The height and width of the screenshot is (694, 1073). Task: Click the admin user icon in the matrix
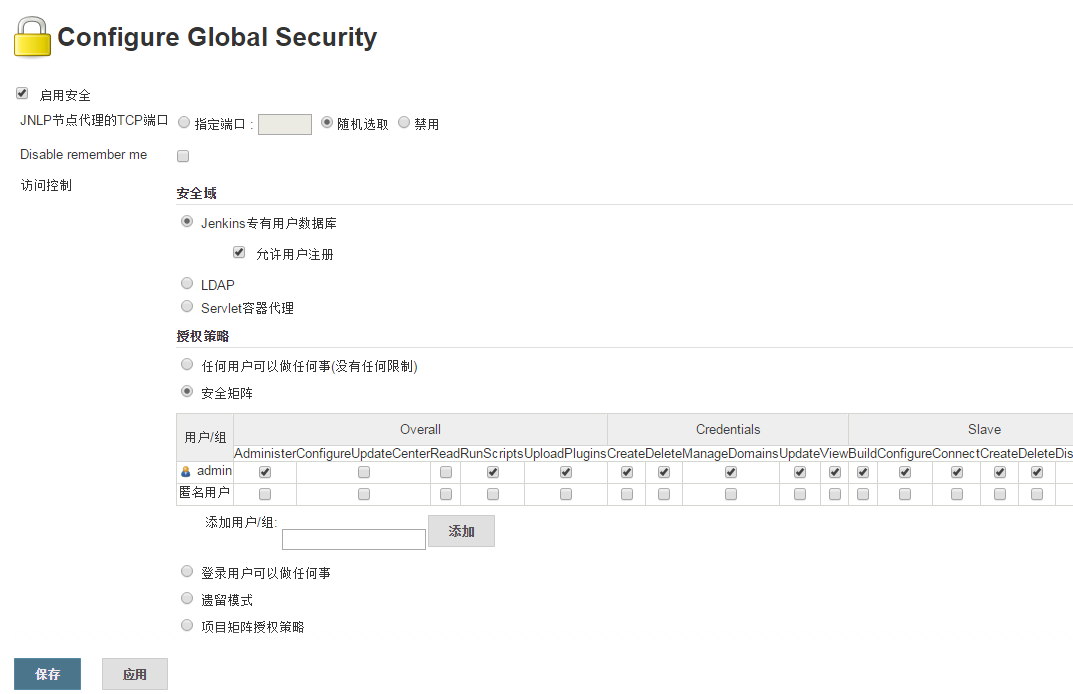pos(186,471)
